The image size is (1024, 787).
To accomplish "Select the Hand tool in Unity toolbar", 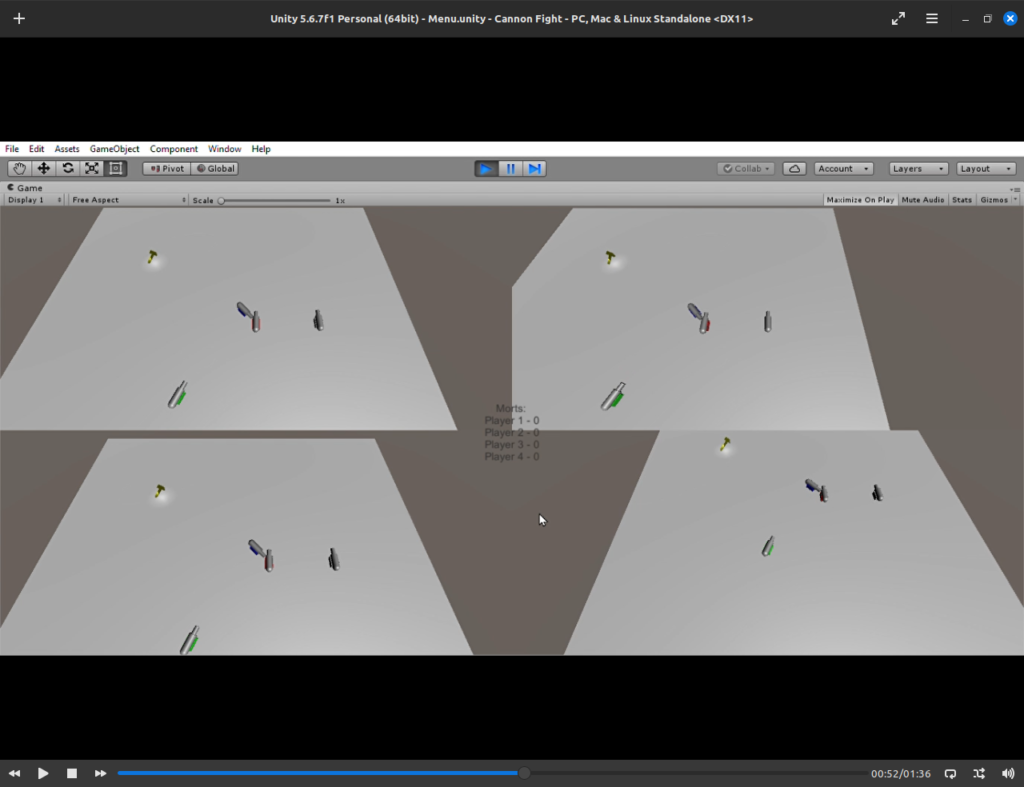I will coord(20,169).
